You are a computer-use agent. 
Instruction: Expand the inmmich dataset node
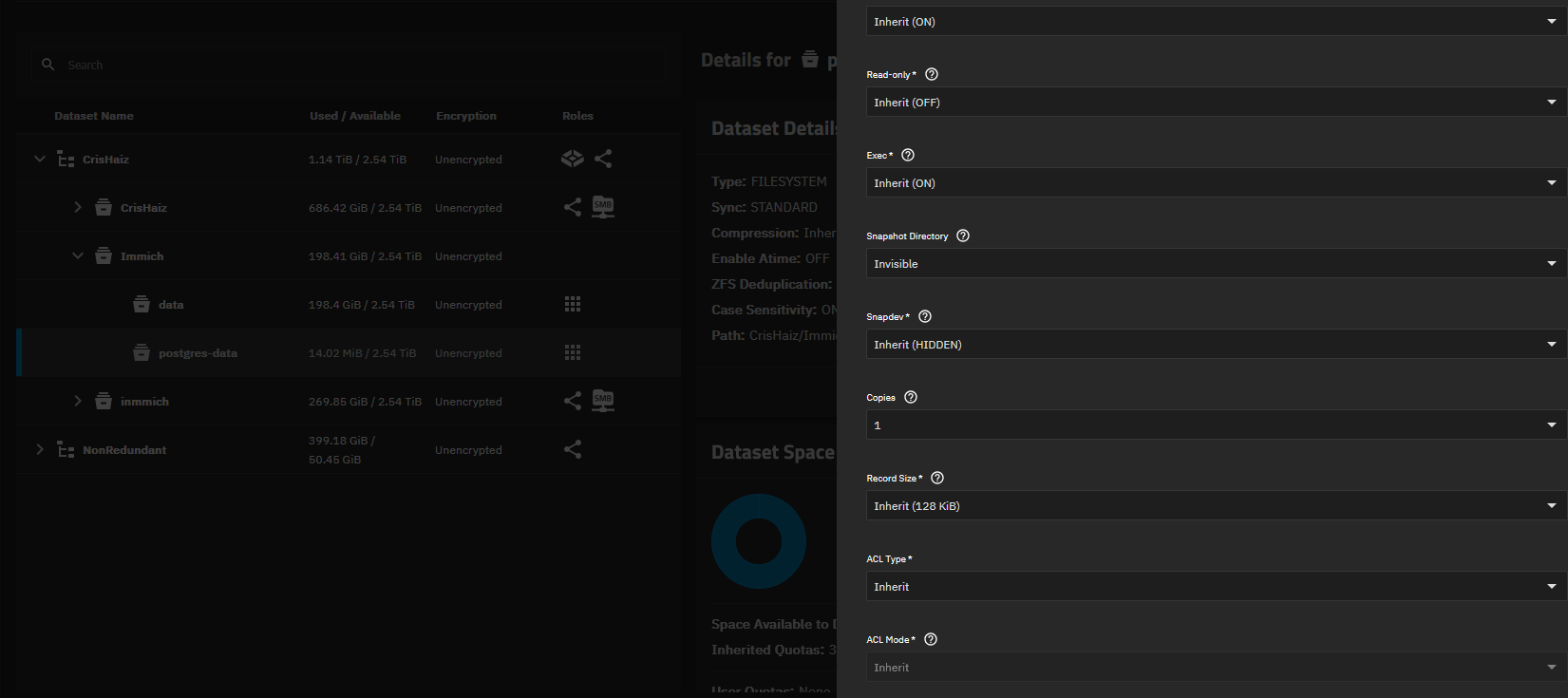(78, 401)
